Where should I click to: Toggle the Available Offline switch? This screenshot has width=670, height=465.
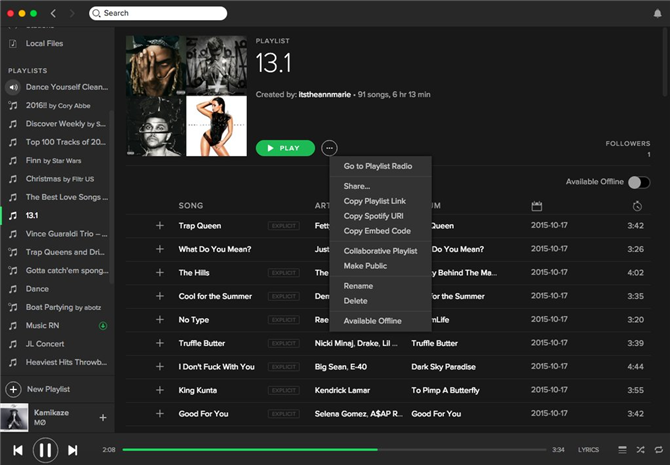tap(637, 182)
